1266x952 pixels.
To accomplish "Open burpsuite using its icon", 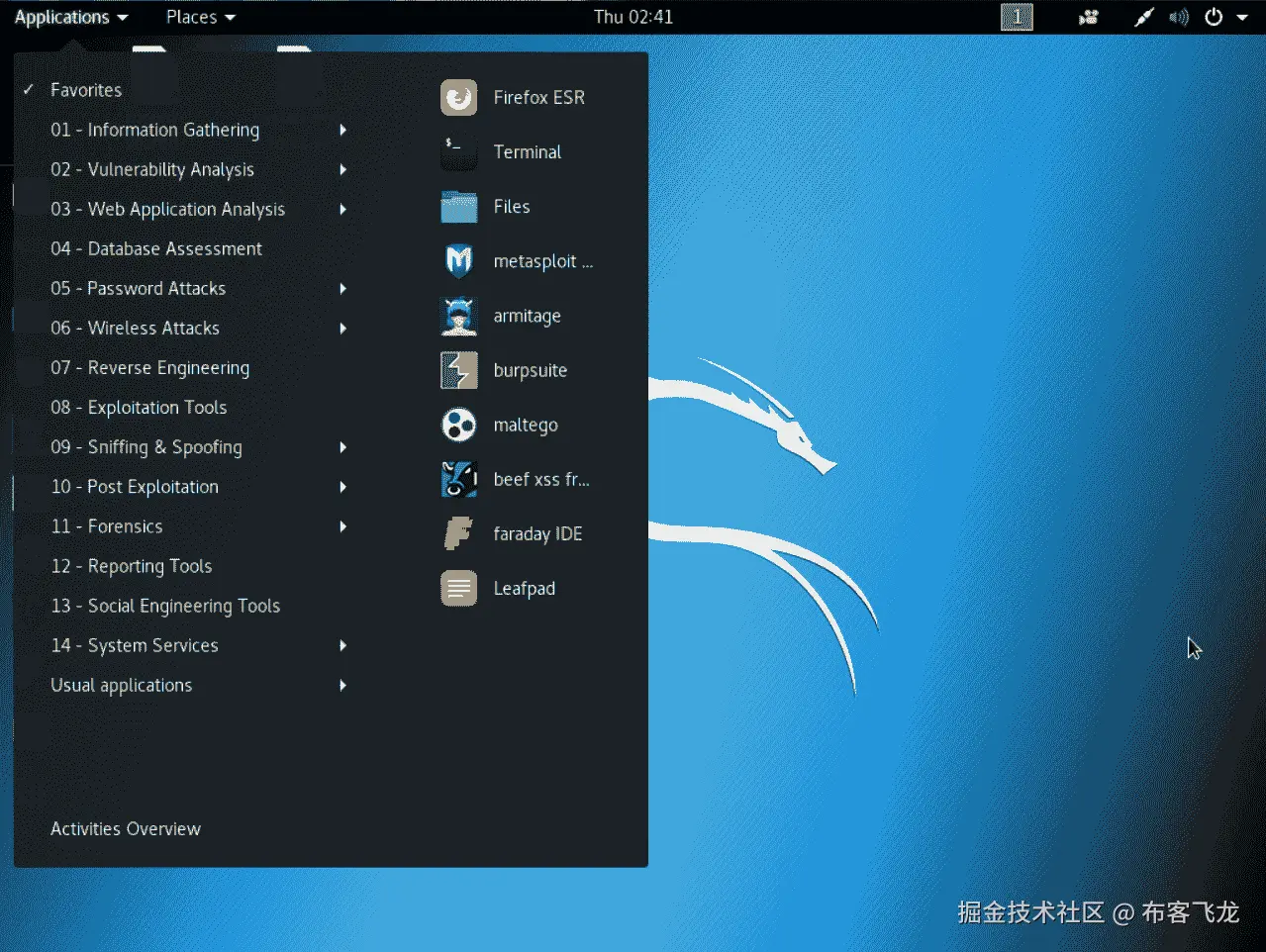I will (x=458, y=370).
